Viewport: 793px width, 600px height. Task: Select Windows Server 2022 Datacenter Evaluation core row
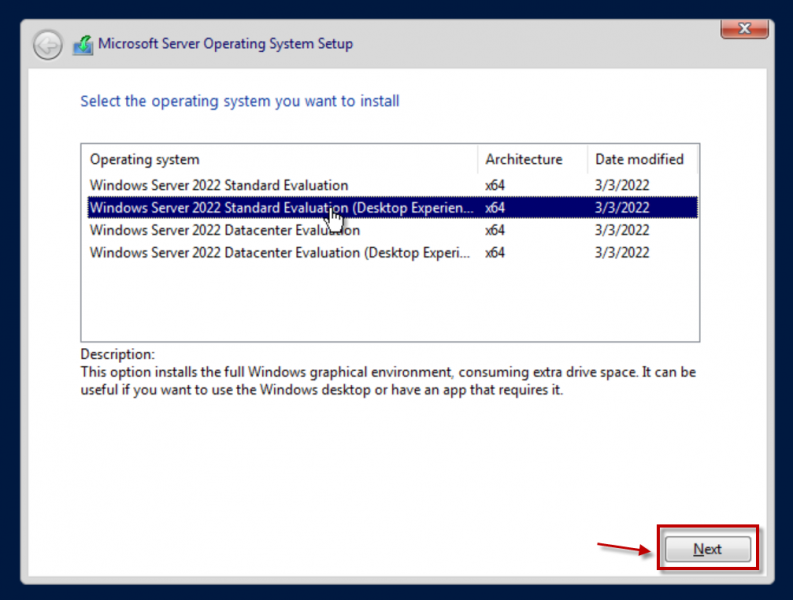392,230
